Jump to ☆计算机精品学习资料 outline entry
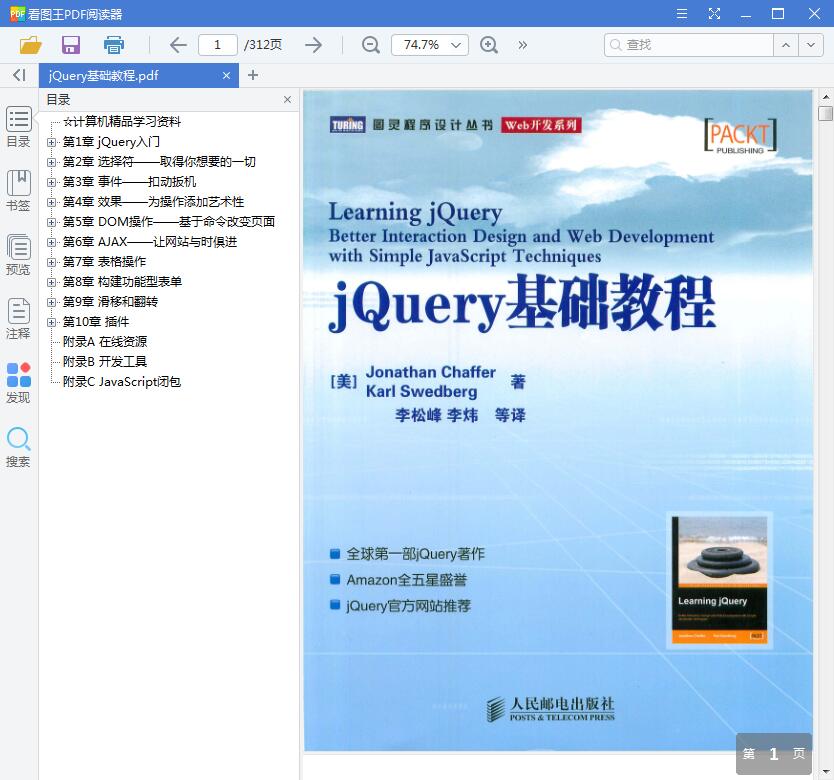The height and width of the screenshot is (780, 834). [122, 122]
